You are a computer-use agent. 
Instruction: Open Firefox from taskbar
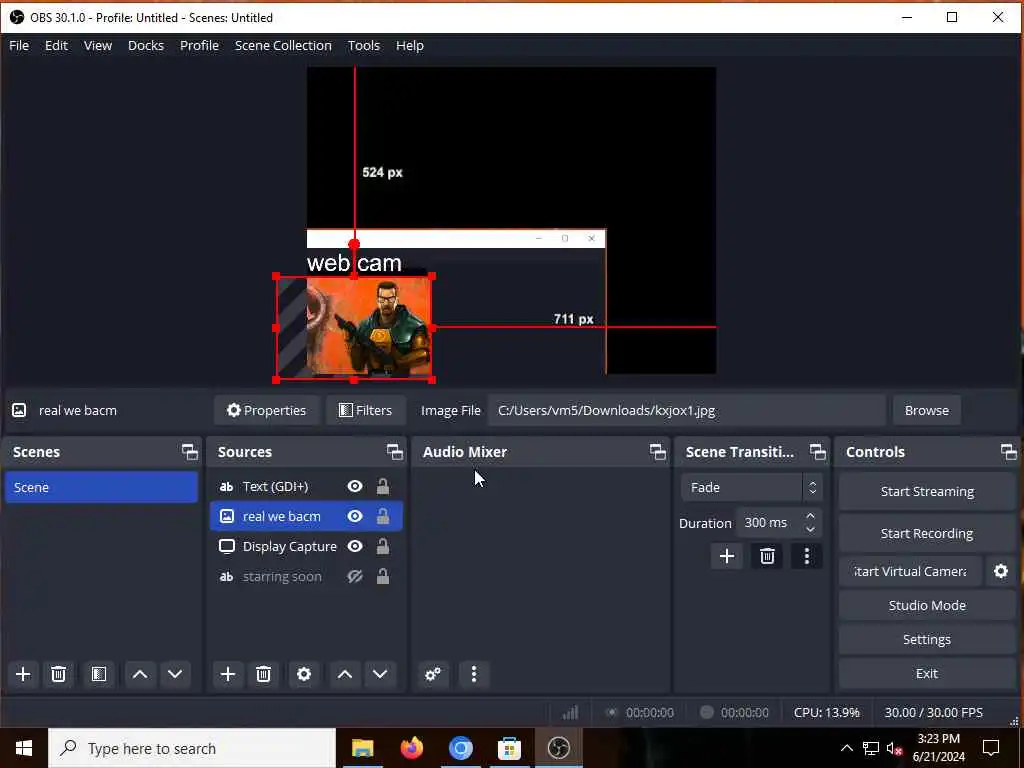pyautogui.click(x=411, y=748)
